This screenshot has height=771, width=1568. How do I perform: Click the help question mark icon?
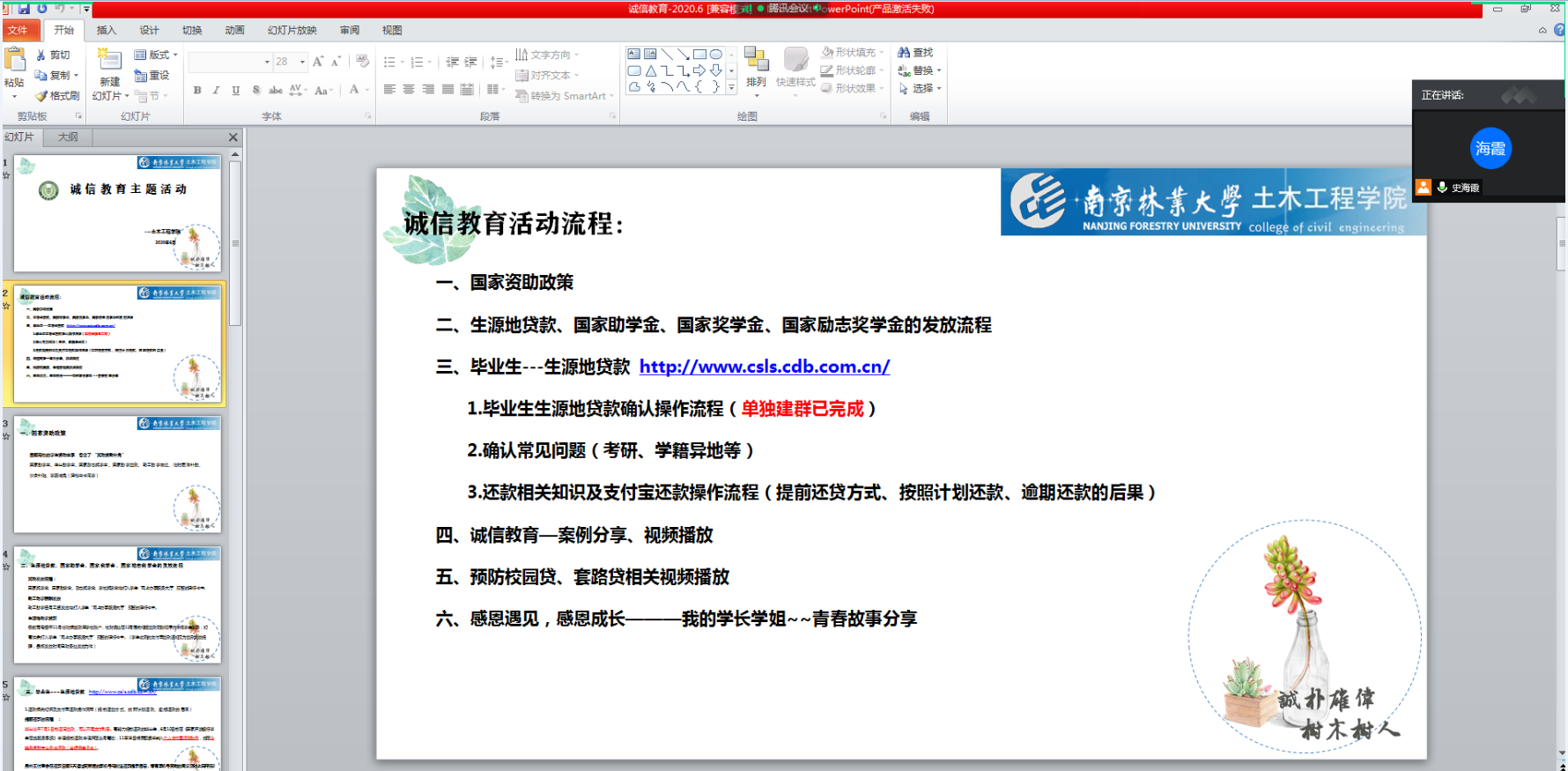1560,30
